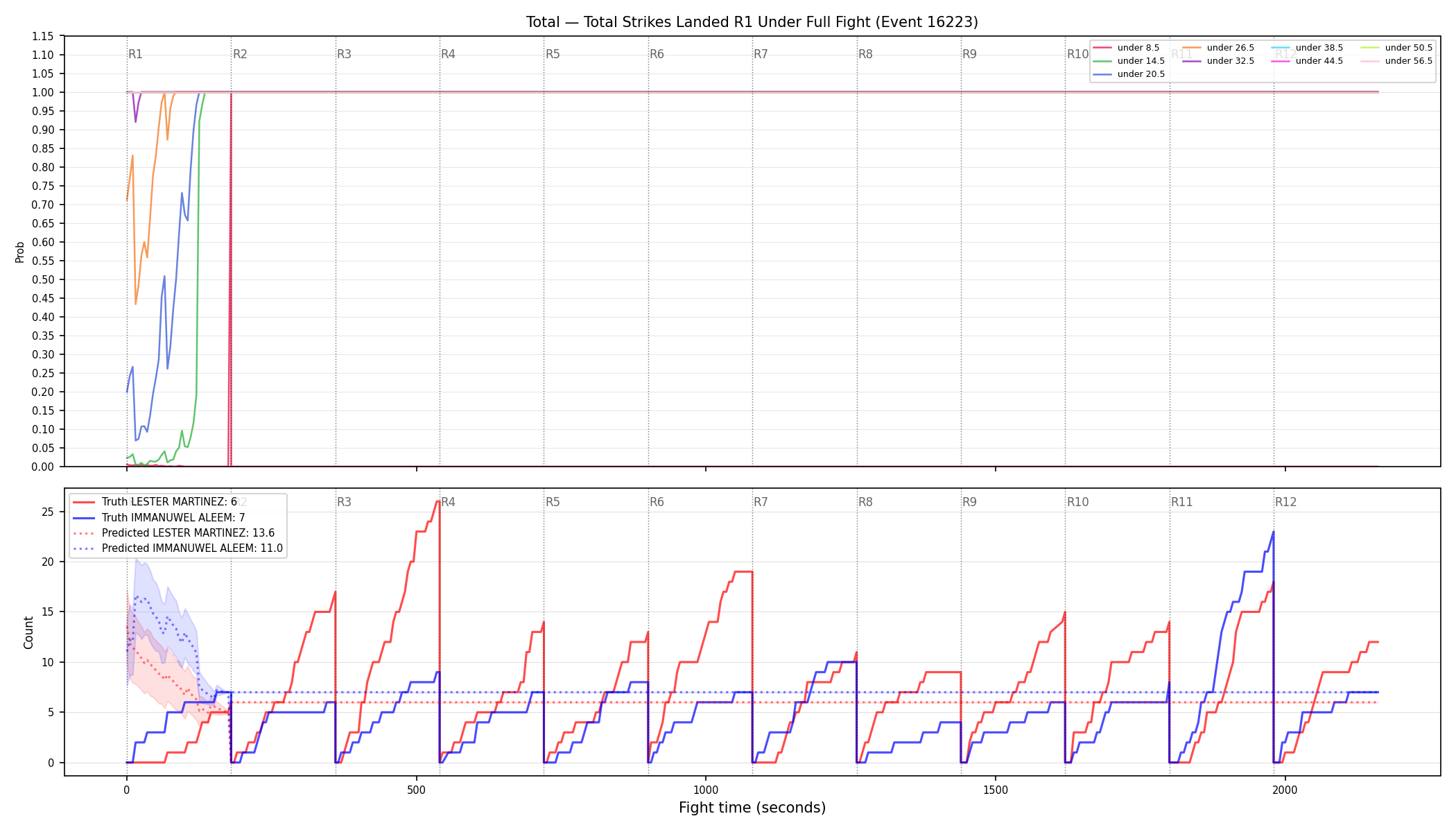Click R7 round label in the probability chart
The width and height of the screenshot is (1456, 832).
[761, 54]
